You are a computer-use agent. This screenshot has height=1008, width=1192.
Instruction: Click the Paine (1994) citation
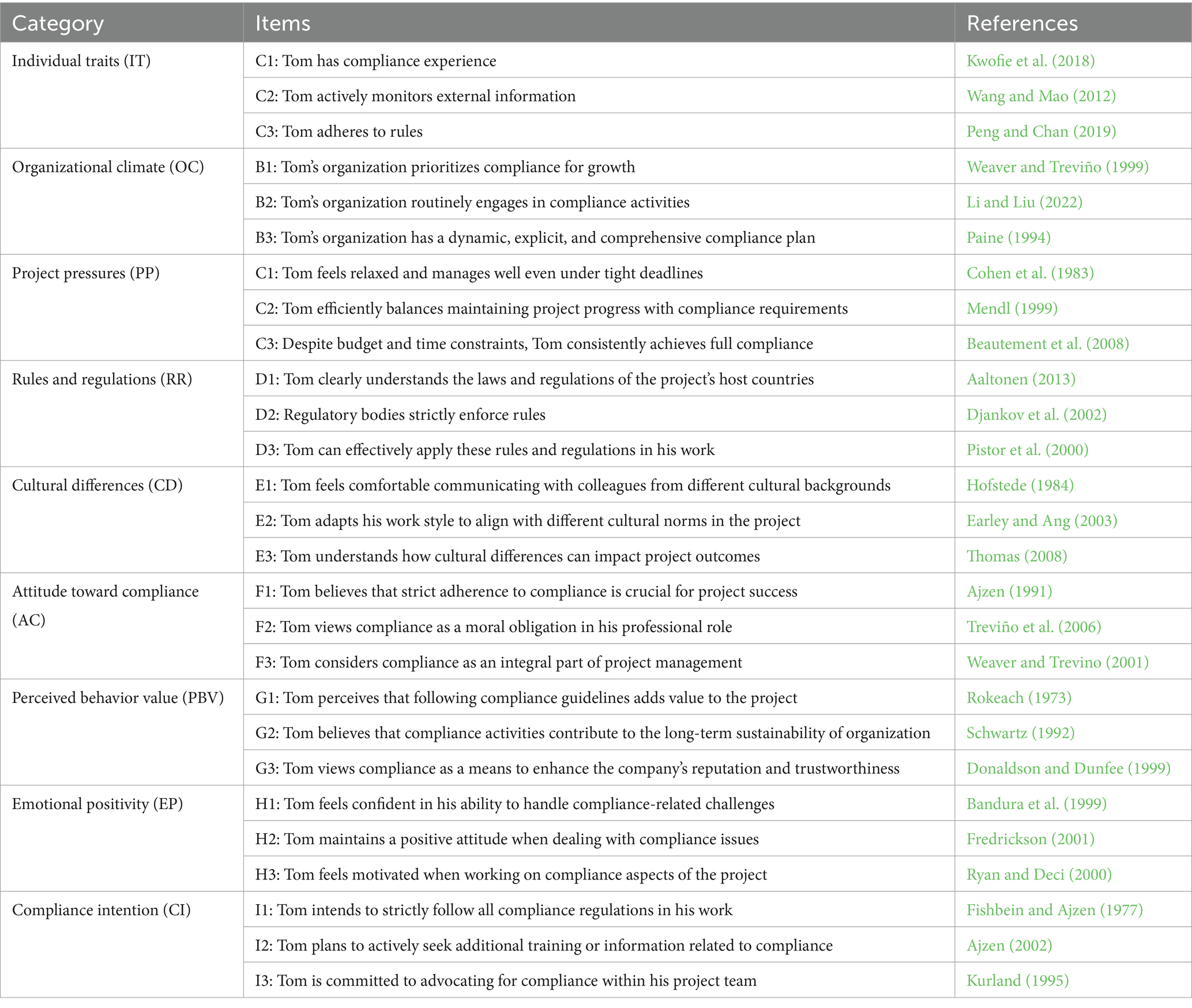[1009, 238]
